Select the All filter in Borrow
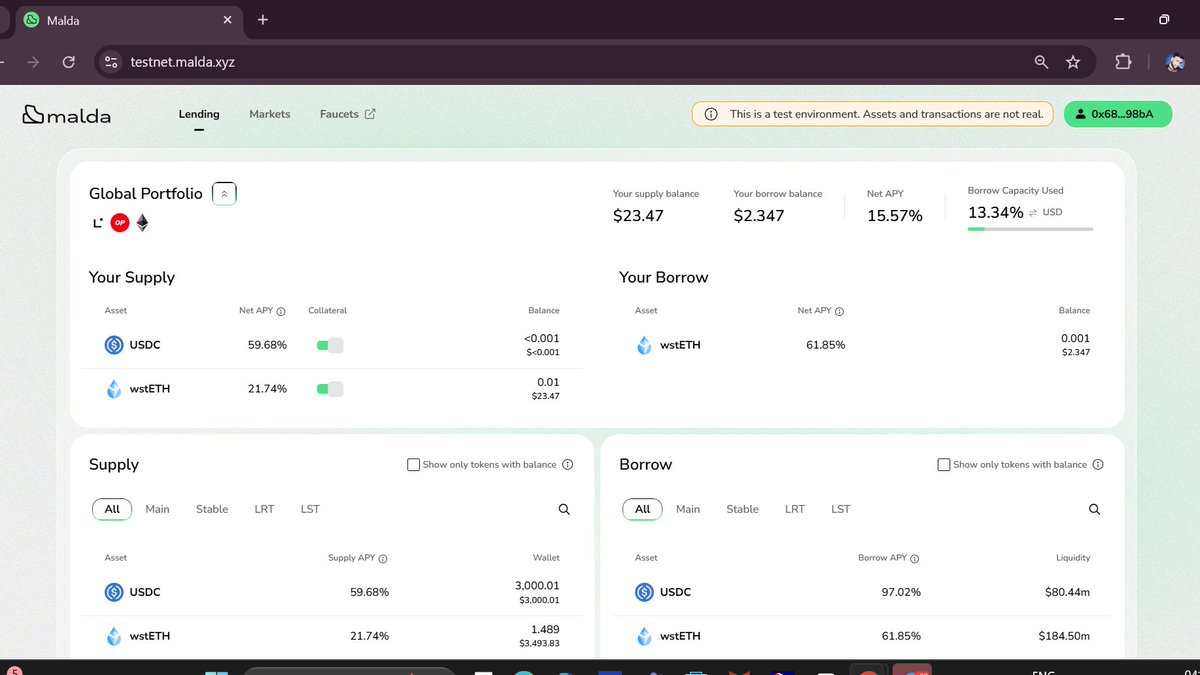This screenshot has height=675, width=1200. click(x=642, y=509)
